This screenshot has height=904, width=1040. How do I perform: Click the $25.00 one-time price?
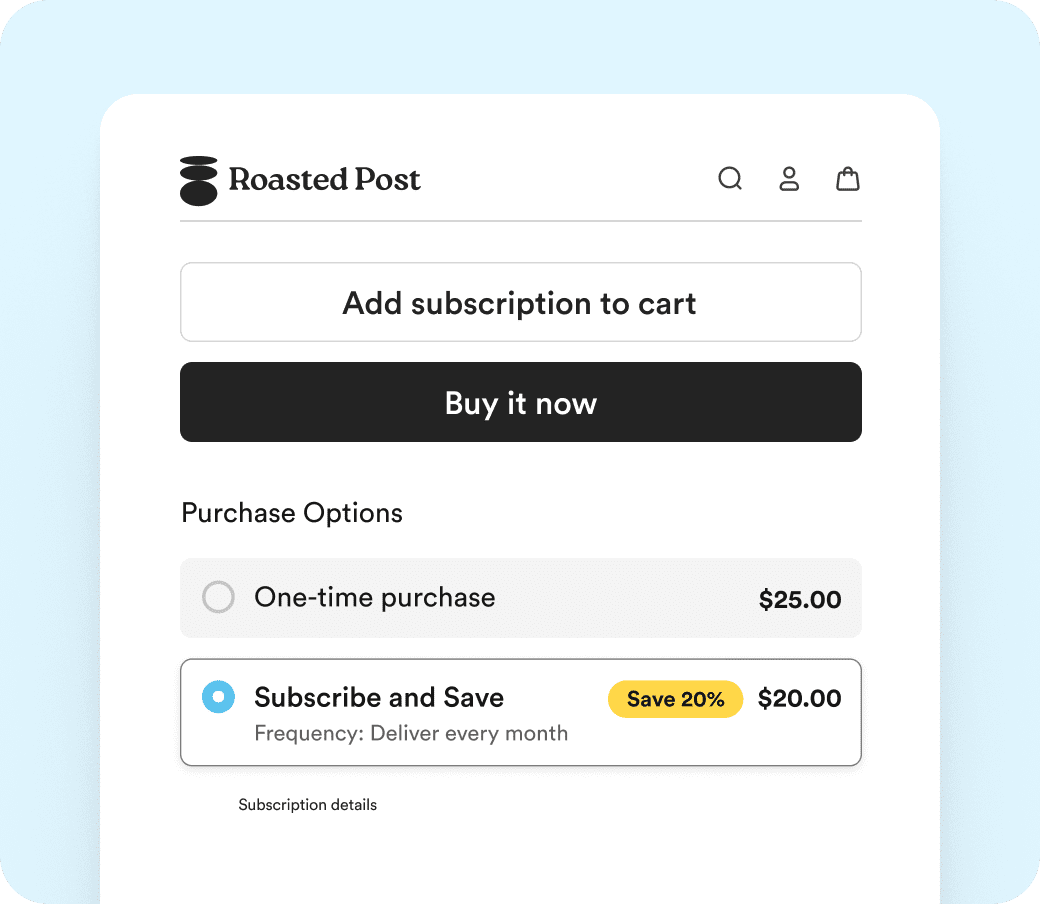800,600
